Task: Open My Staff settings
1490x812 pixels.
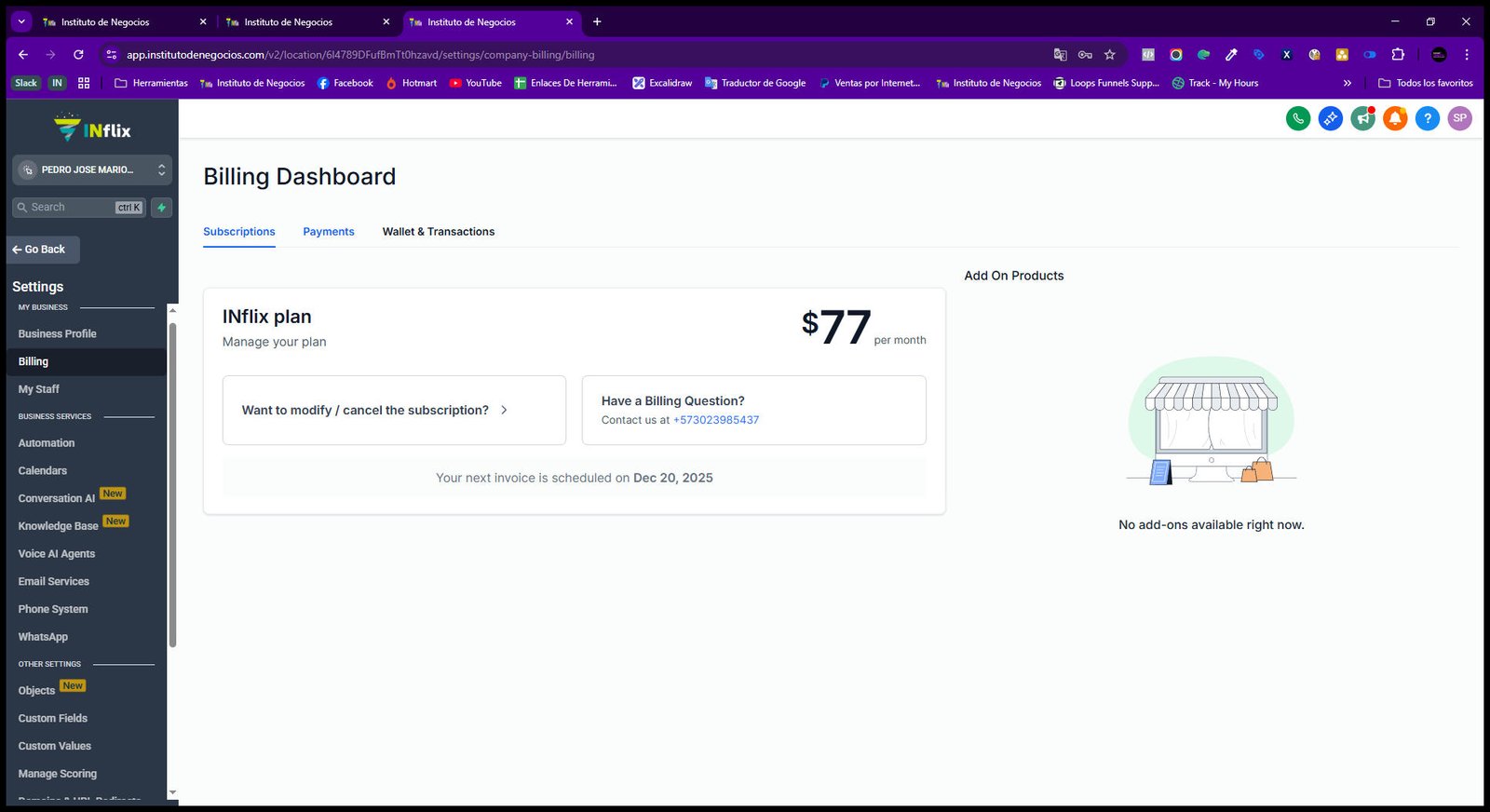Action: (x=39, y=389)
